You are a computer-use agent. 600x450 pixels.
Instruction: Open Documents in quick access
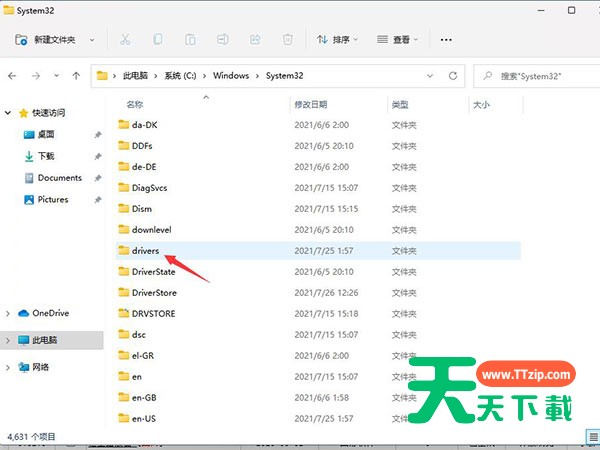click(59, 178)
